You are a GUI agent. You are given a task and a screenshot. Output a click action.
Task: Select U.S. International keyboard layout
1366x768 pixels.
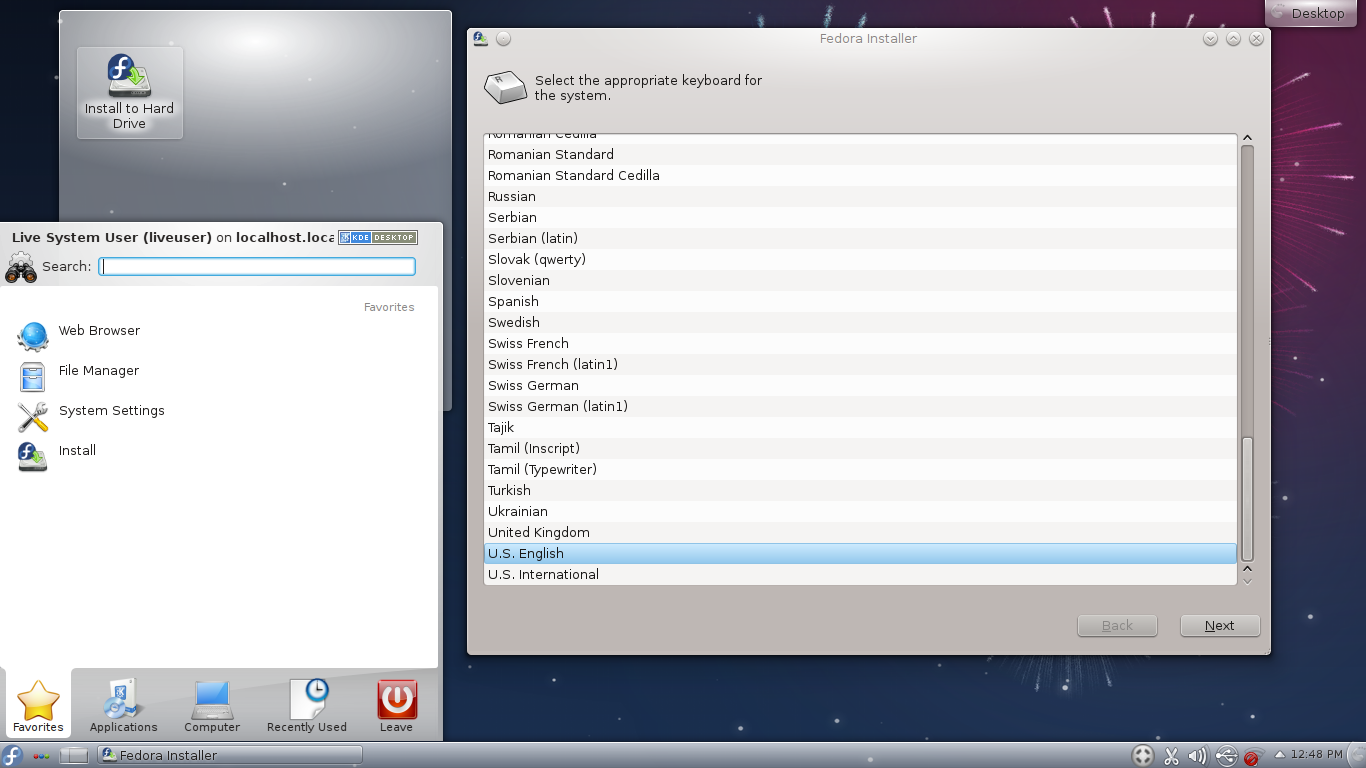pos(860,575)
